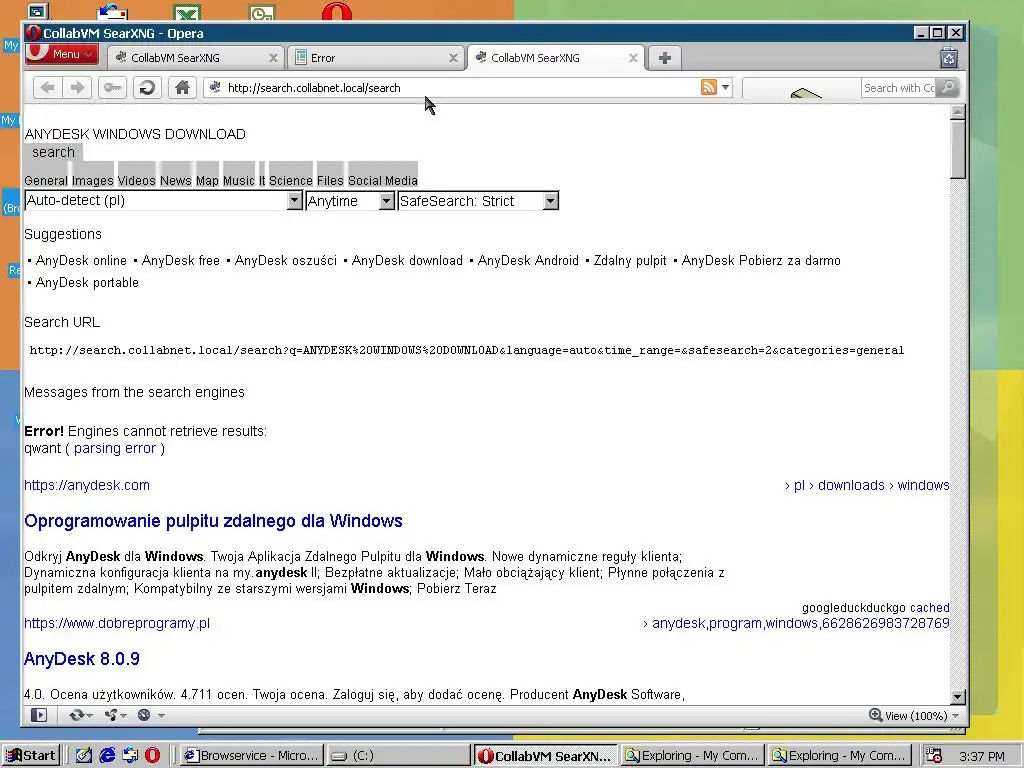Open the AnyDesk 8.0.9 result
This screenshot has height=768, width=1024.
coord(82,659)
